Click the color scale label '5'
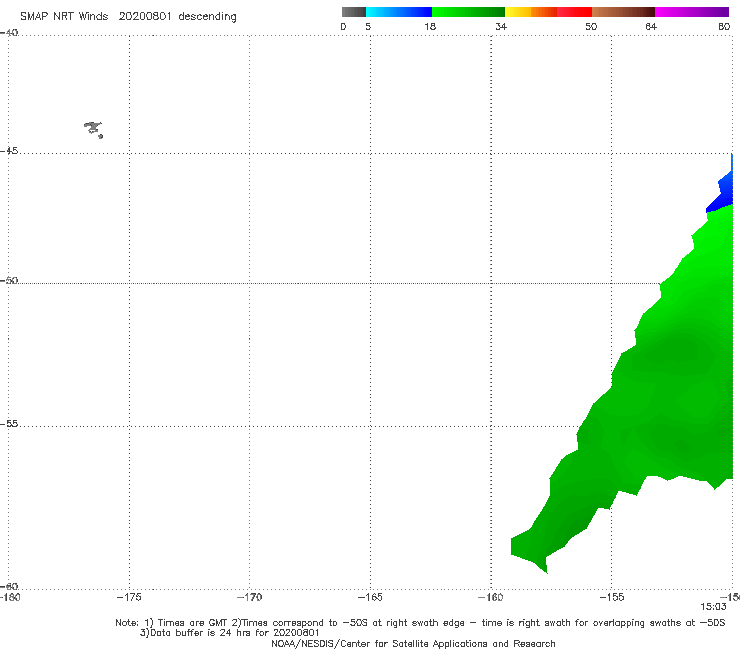The height and width of the screenshot is (650, 740). pos(368,26)
